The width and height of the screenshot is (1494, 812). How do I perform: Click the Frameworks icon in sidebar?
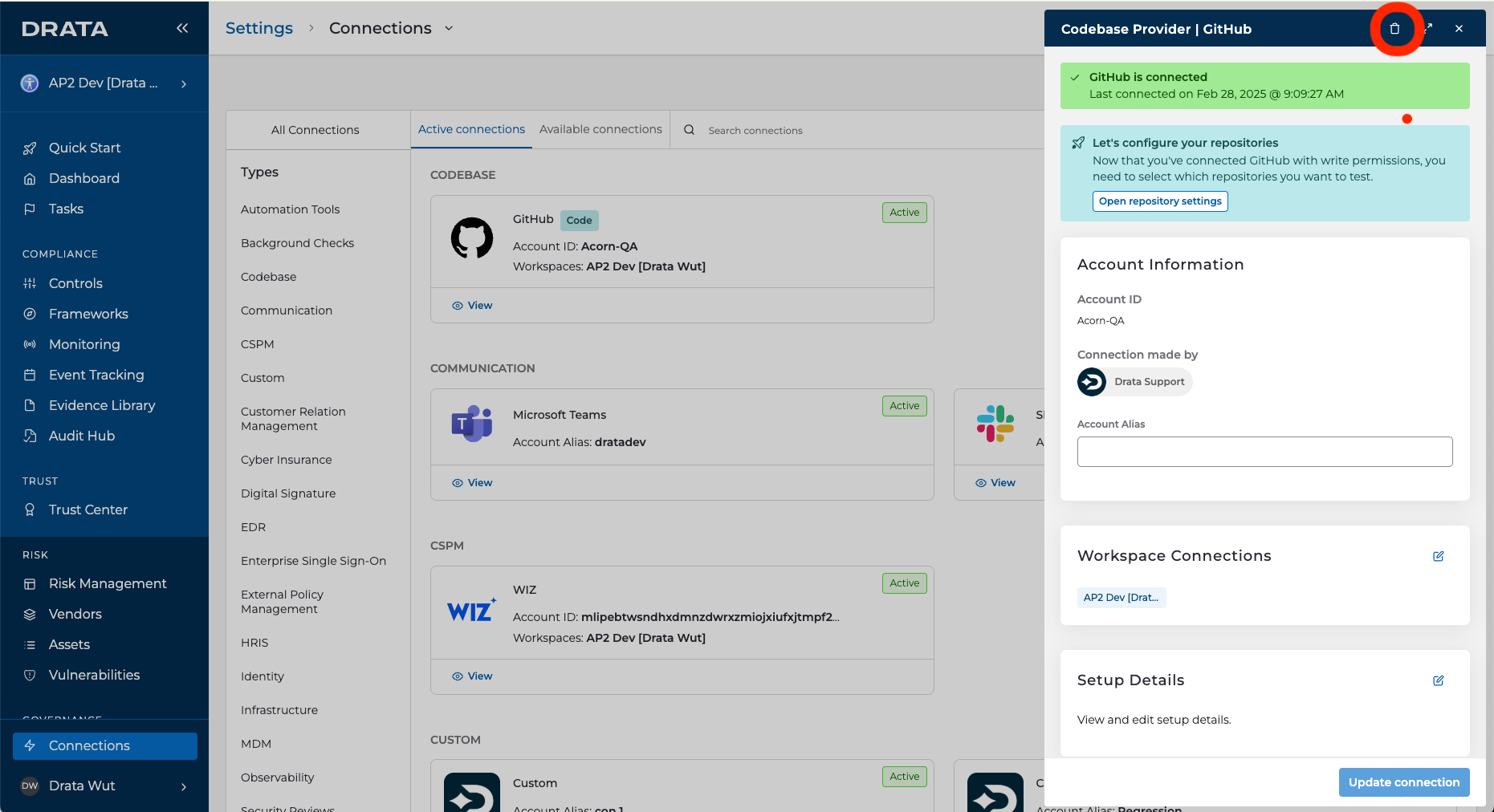coord(30,314)
